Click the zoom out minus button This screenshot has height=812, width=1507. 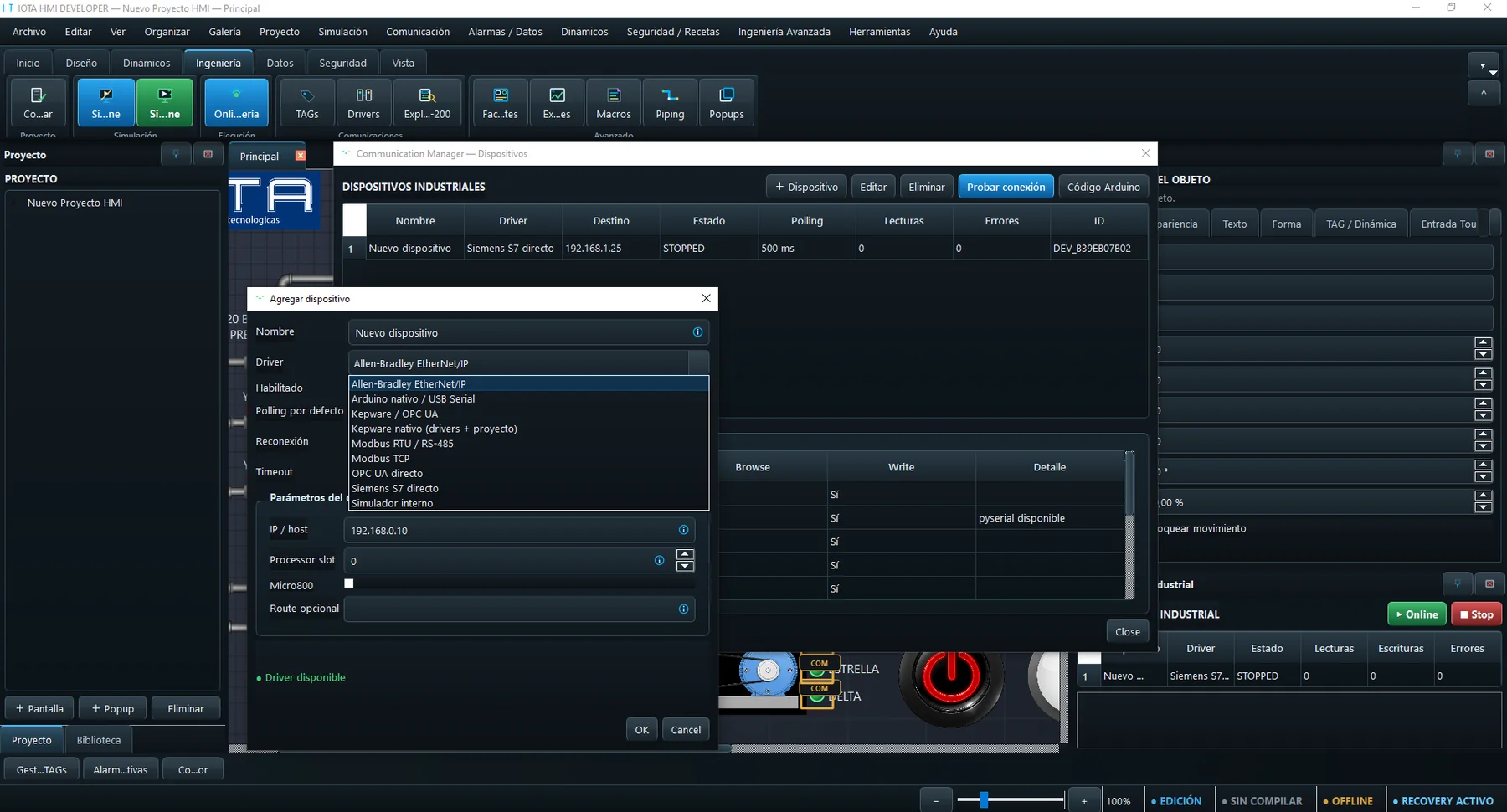click(936, 800)
